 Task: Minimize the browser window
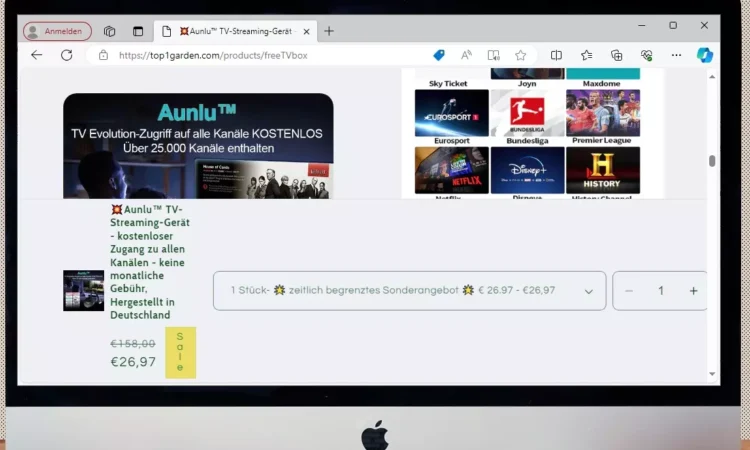(x=642, y=25)
